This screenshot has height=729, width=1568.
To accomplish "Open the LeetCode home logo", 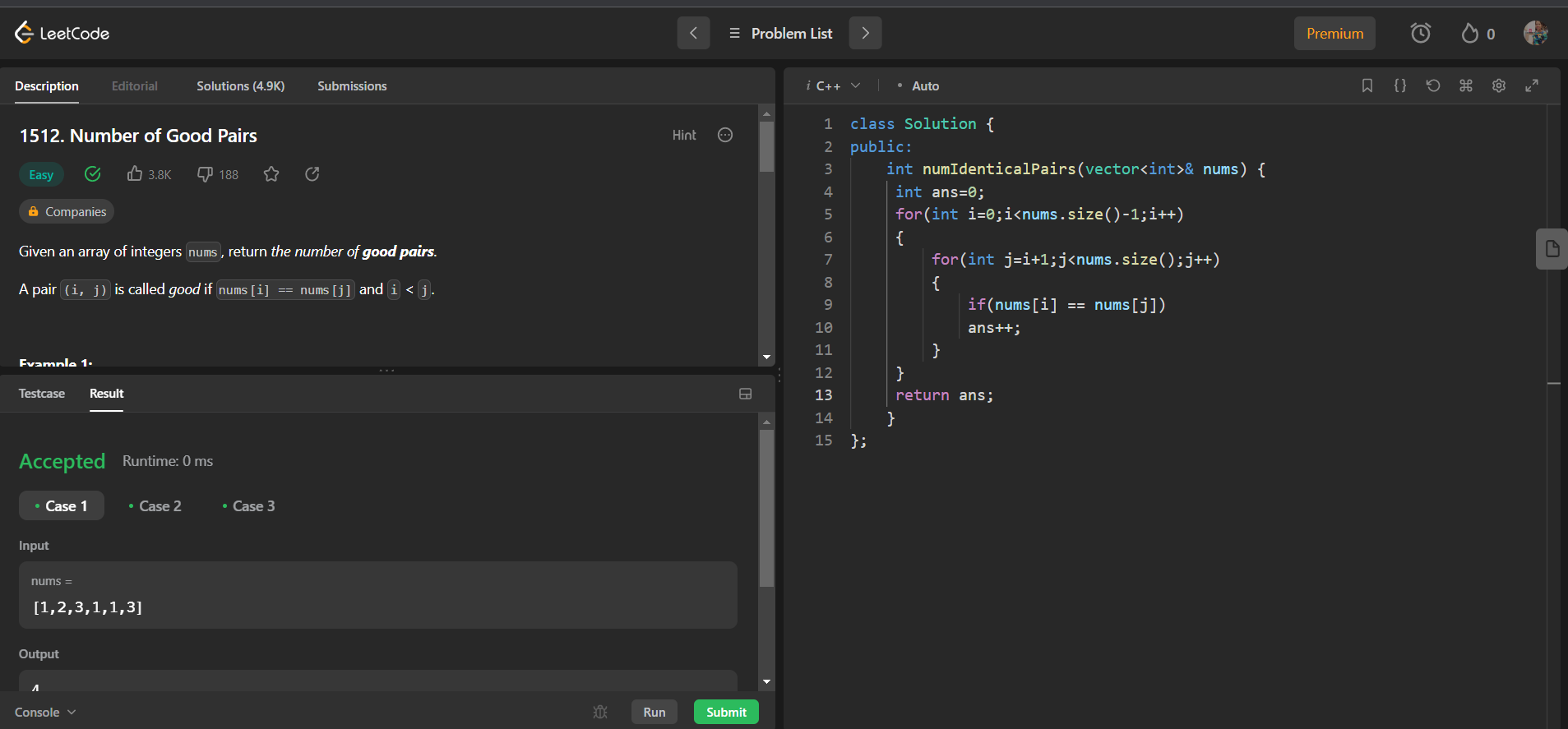I will [x=62, y=33].
